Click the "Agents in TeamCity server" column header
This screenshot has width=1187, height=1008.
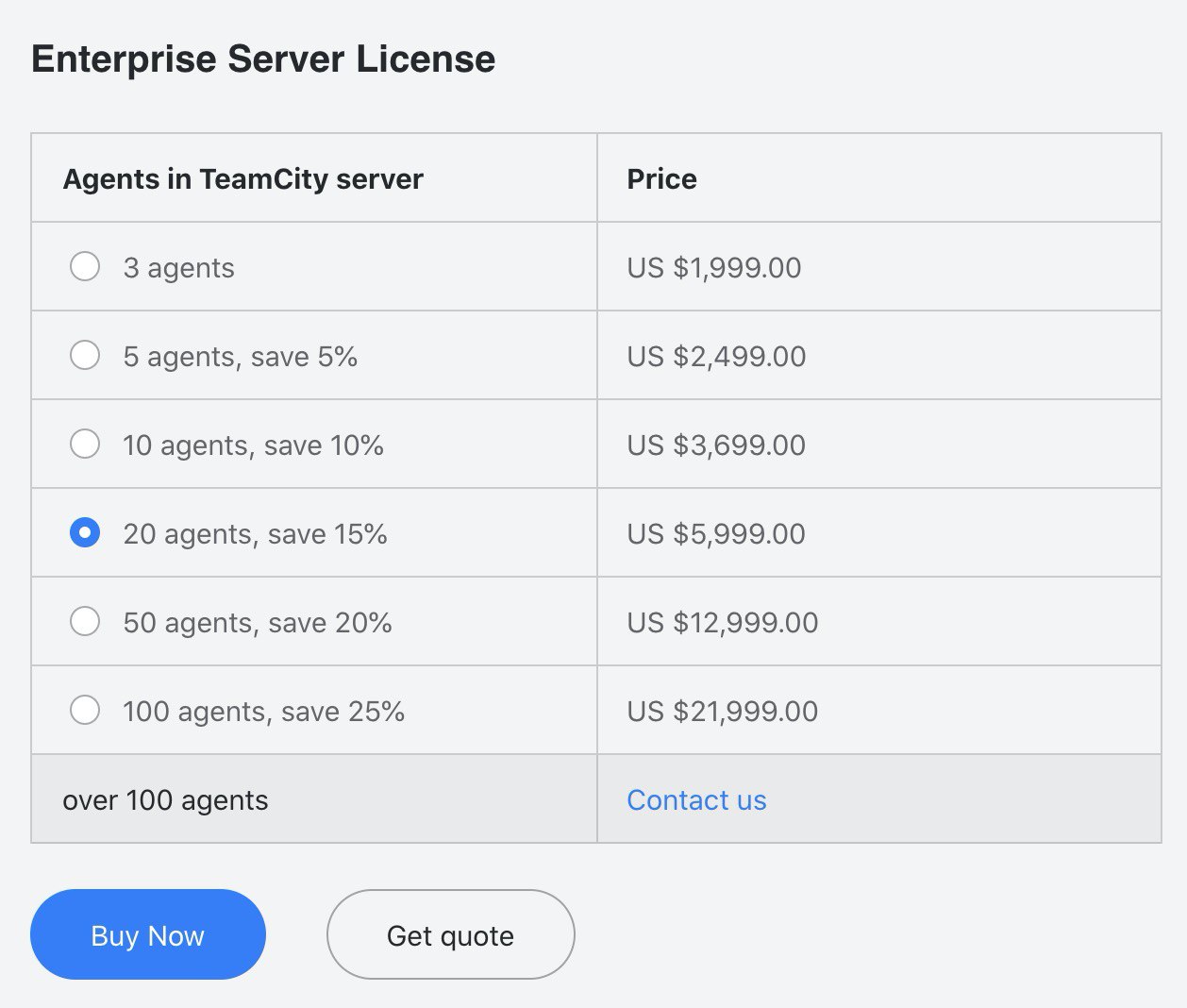[243, 178]
